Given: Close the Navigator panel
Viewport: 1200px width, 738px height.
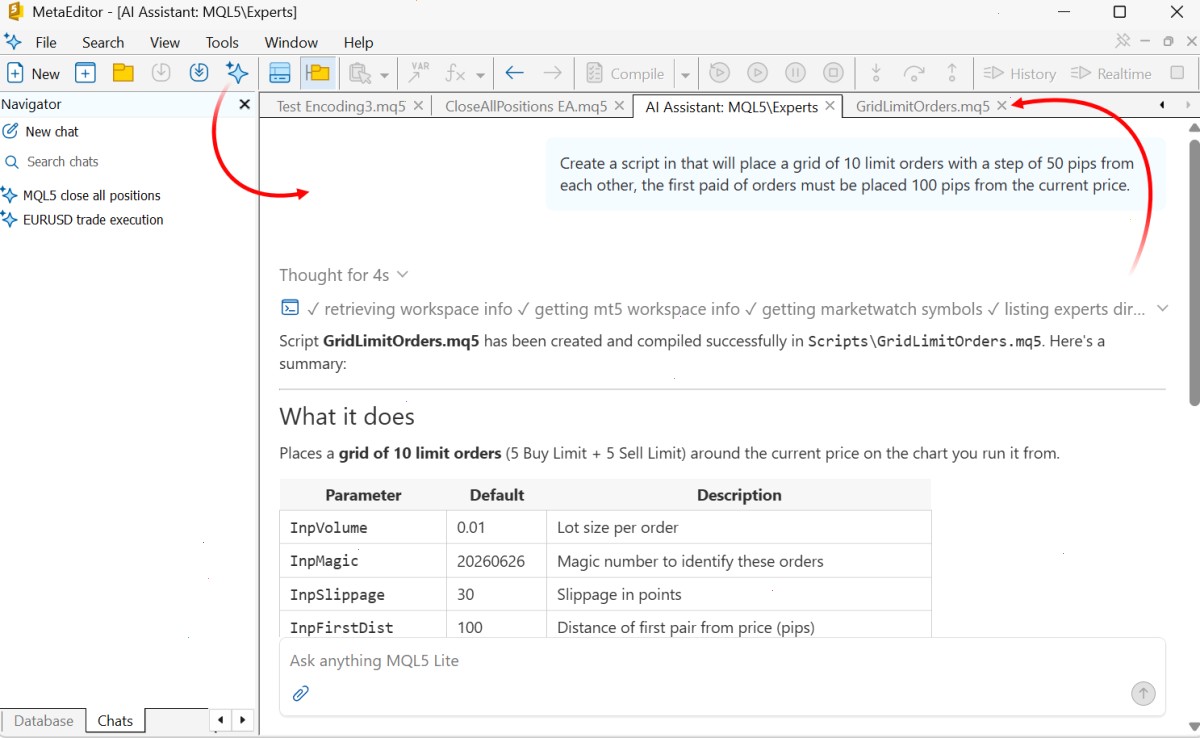Looking at the screenshot, I should pyautogui.click(x=245, y=104).
